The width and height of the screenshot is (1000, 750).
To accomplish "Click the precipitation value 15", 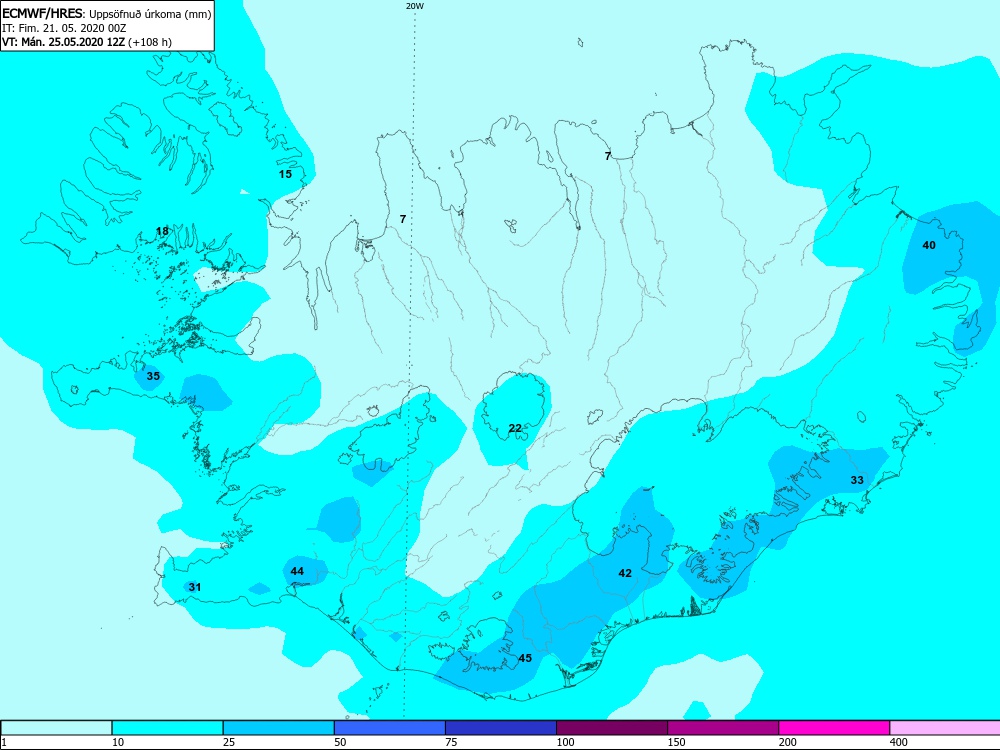I will click(285, 173).
